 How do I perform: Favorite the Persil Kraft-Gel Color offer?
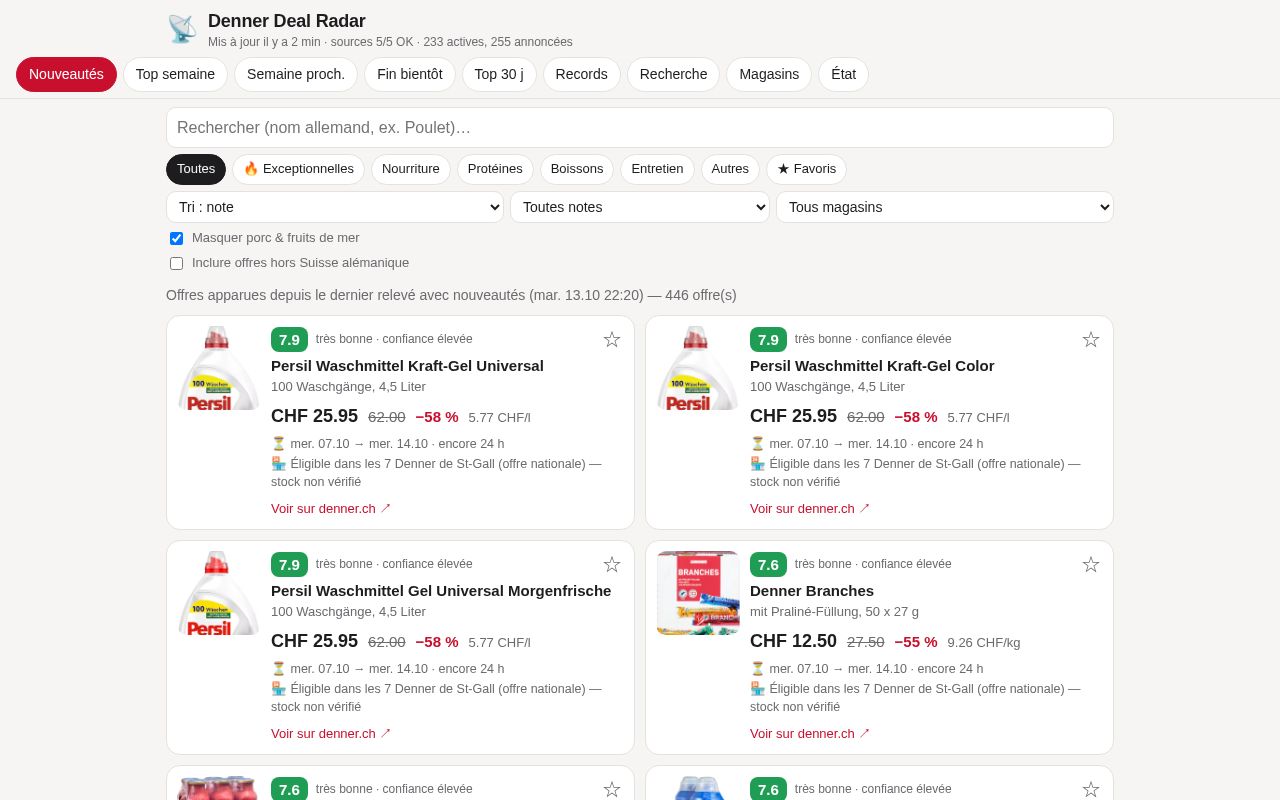tap(1091, 340)
